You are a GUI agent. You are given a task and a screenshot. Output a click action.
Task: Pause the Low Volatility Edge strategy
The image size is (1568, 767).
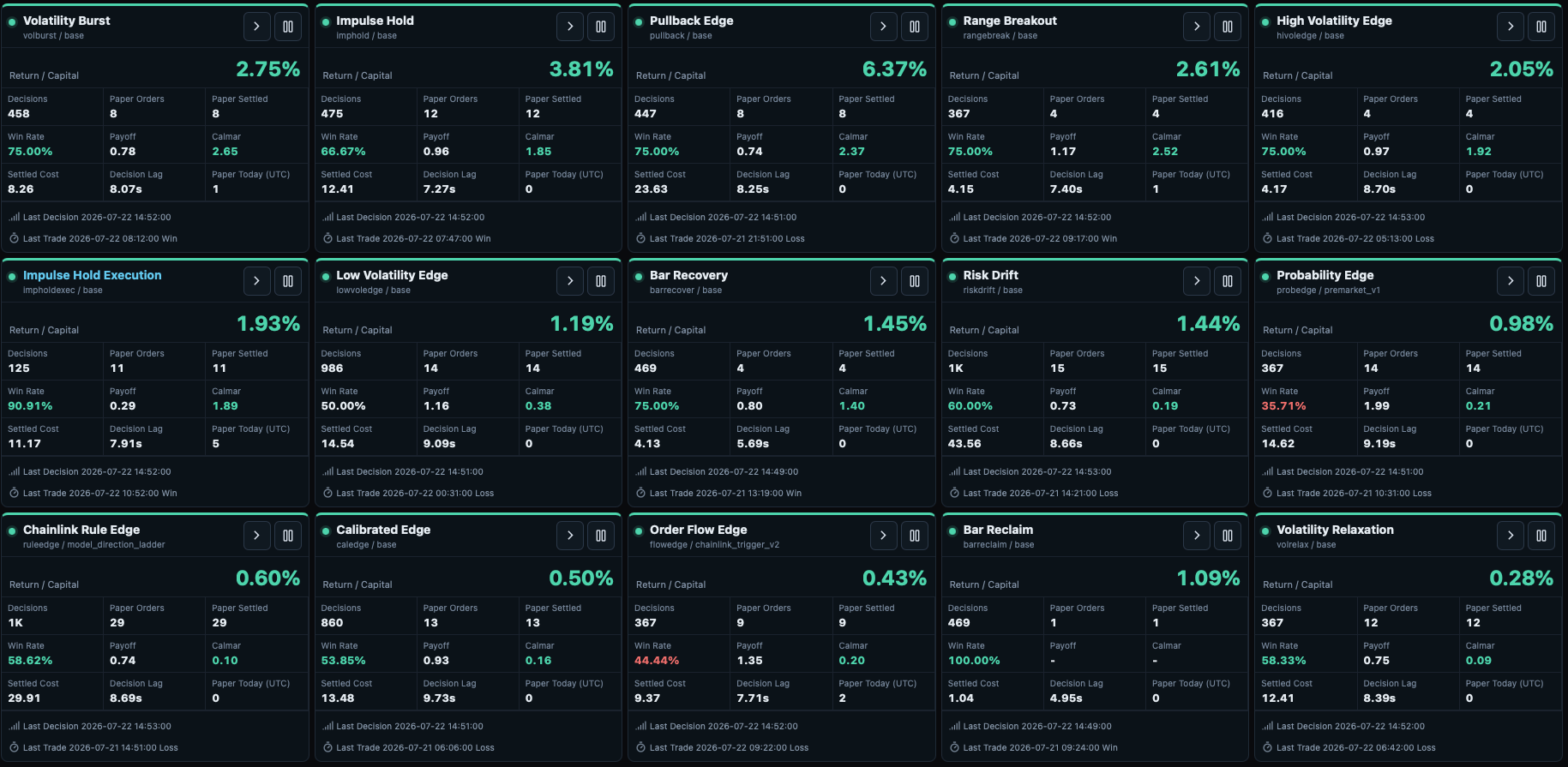pyautogui.click(x=601, y=281)
